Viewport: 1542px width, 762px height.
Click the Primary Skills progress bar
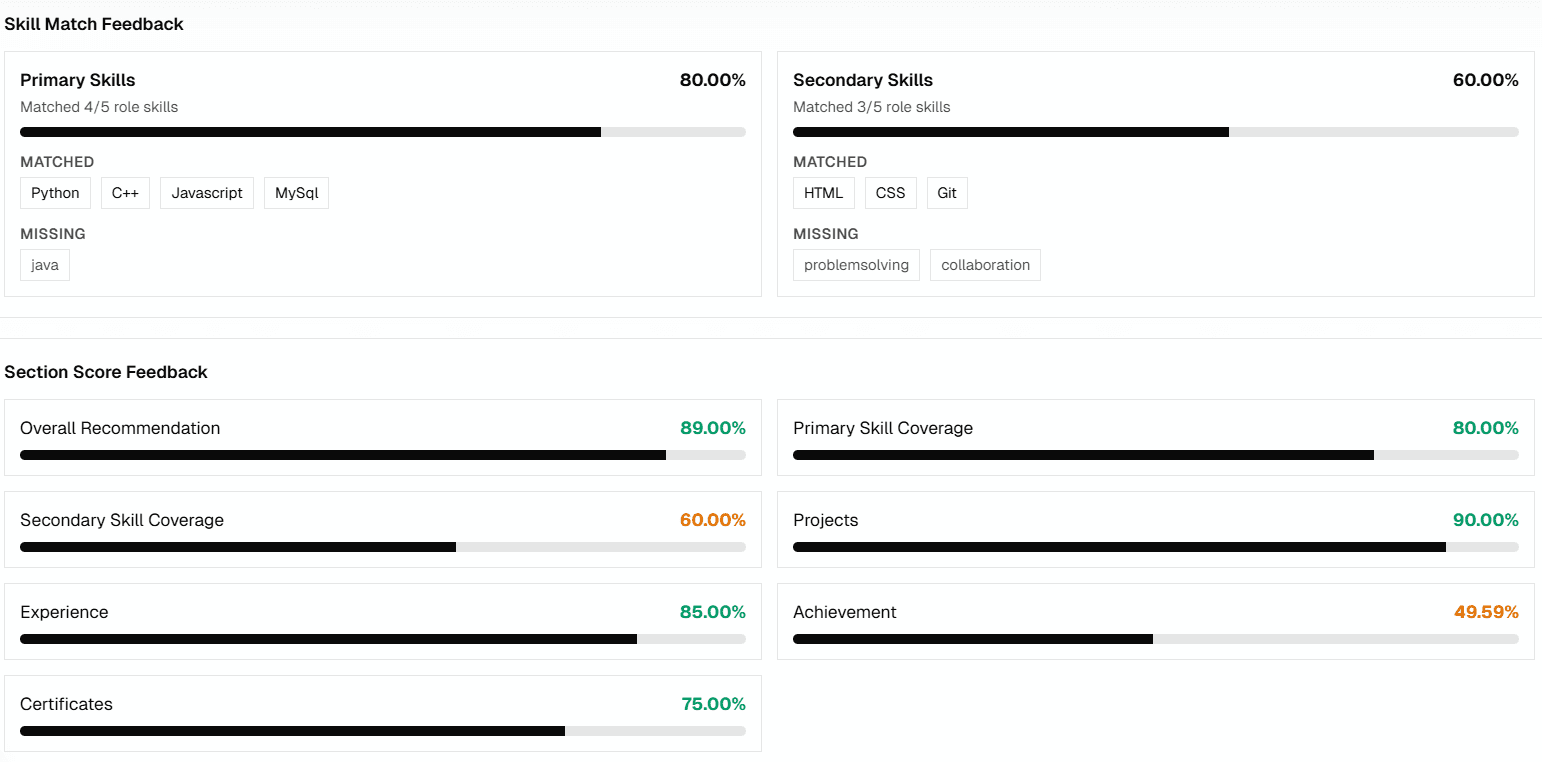[x=383, y=132]
